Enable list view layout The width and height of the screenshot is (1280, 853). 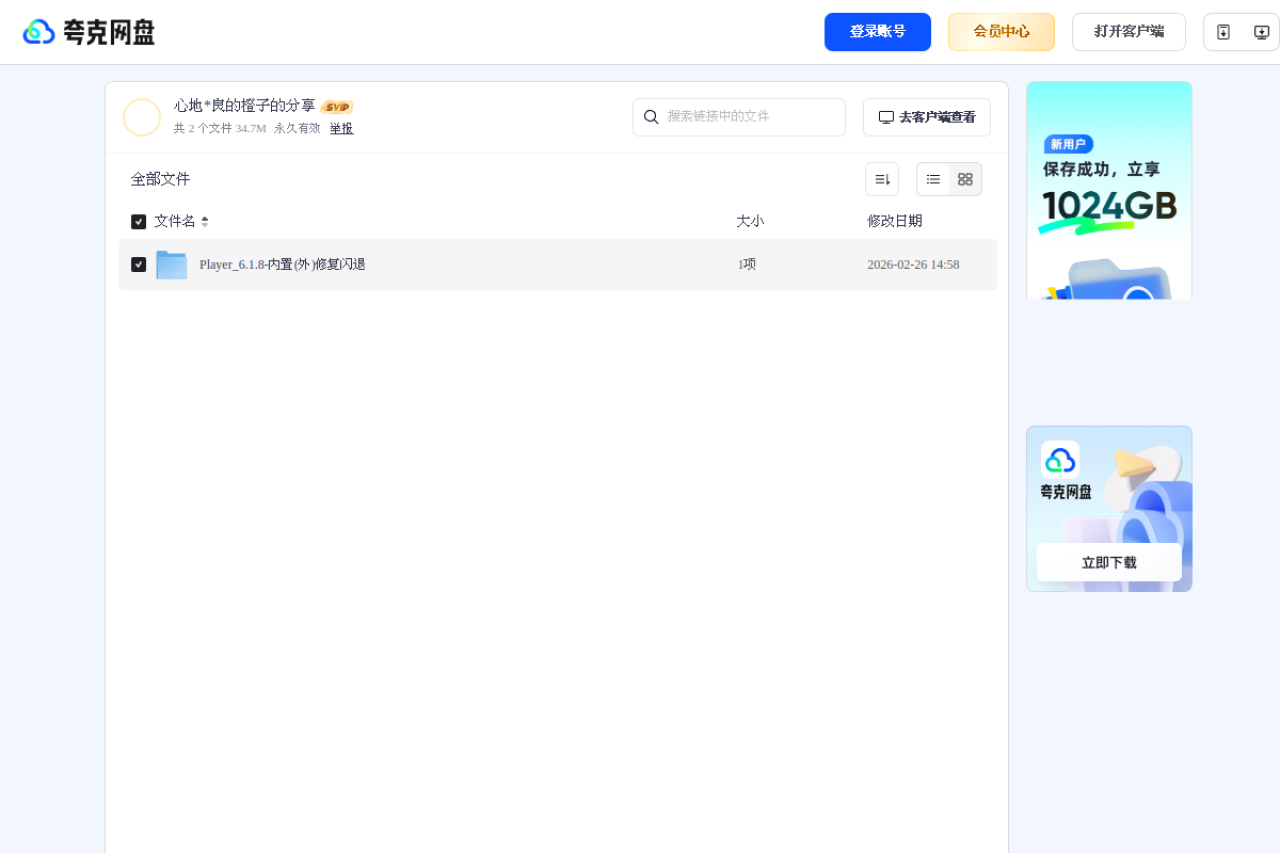click(933, 179)
